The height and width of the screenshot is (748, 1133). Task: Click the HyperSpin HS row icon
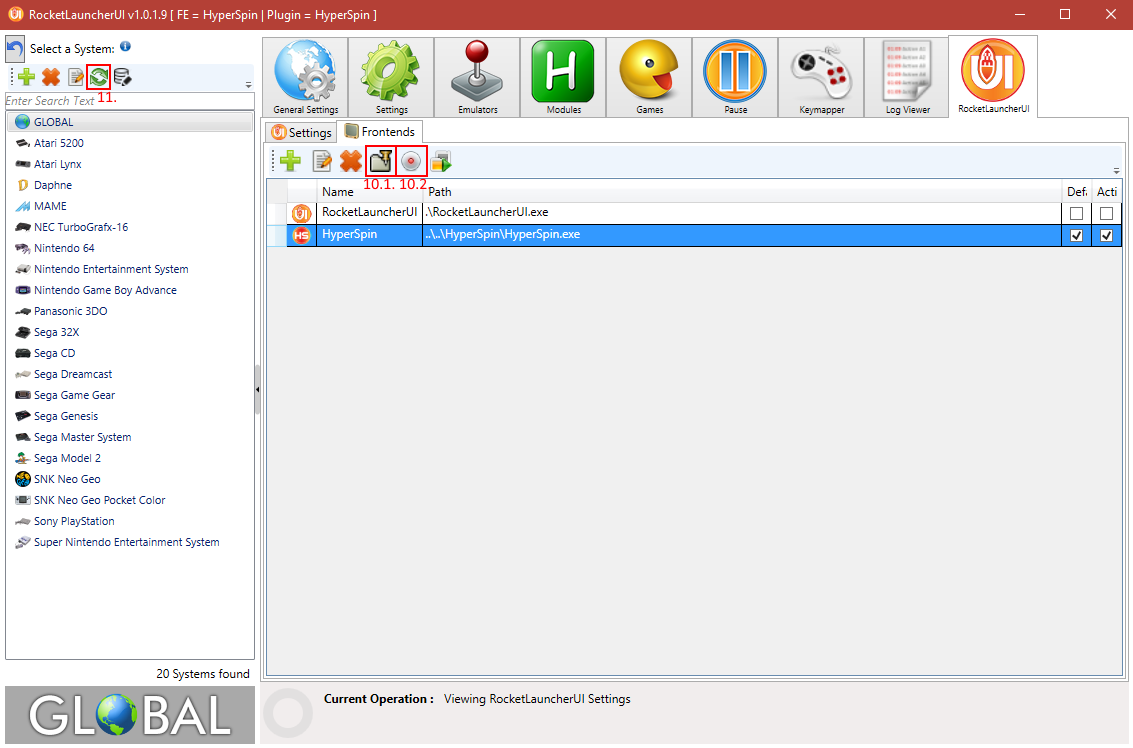tap(301, 235)
